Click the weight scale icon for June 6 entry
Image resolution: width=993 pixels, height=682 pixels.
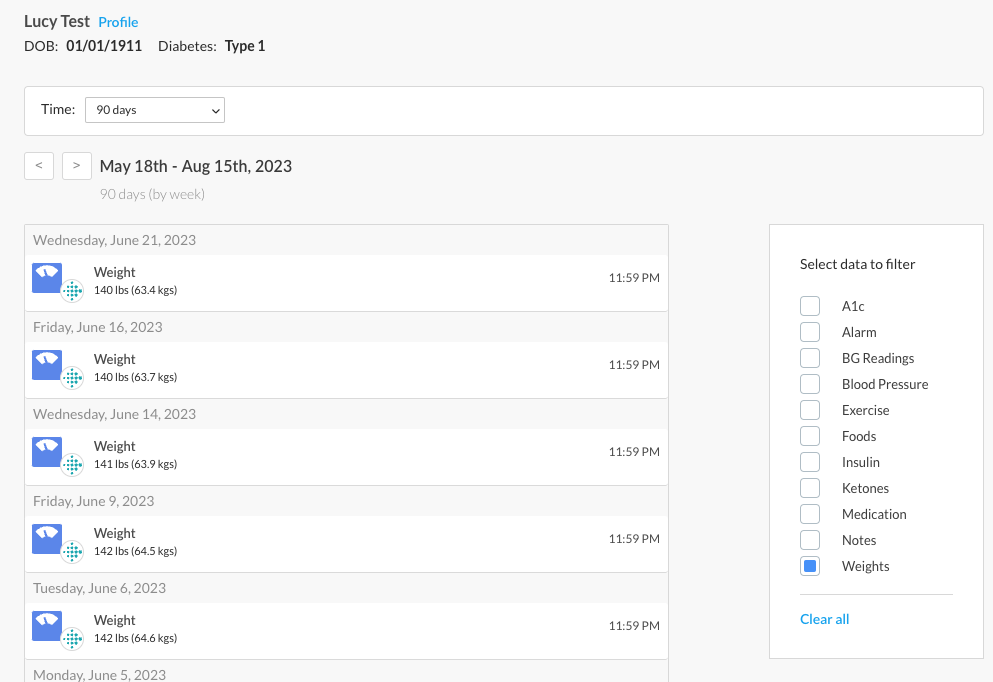(x=47, y=626)
